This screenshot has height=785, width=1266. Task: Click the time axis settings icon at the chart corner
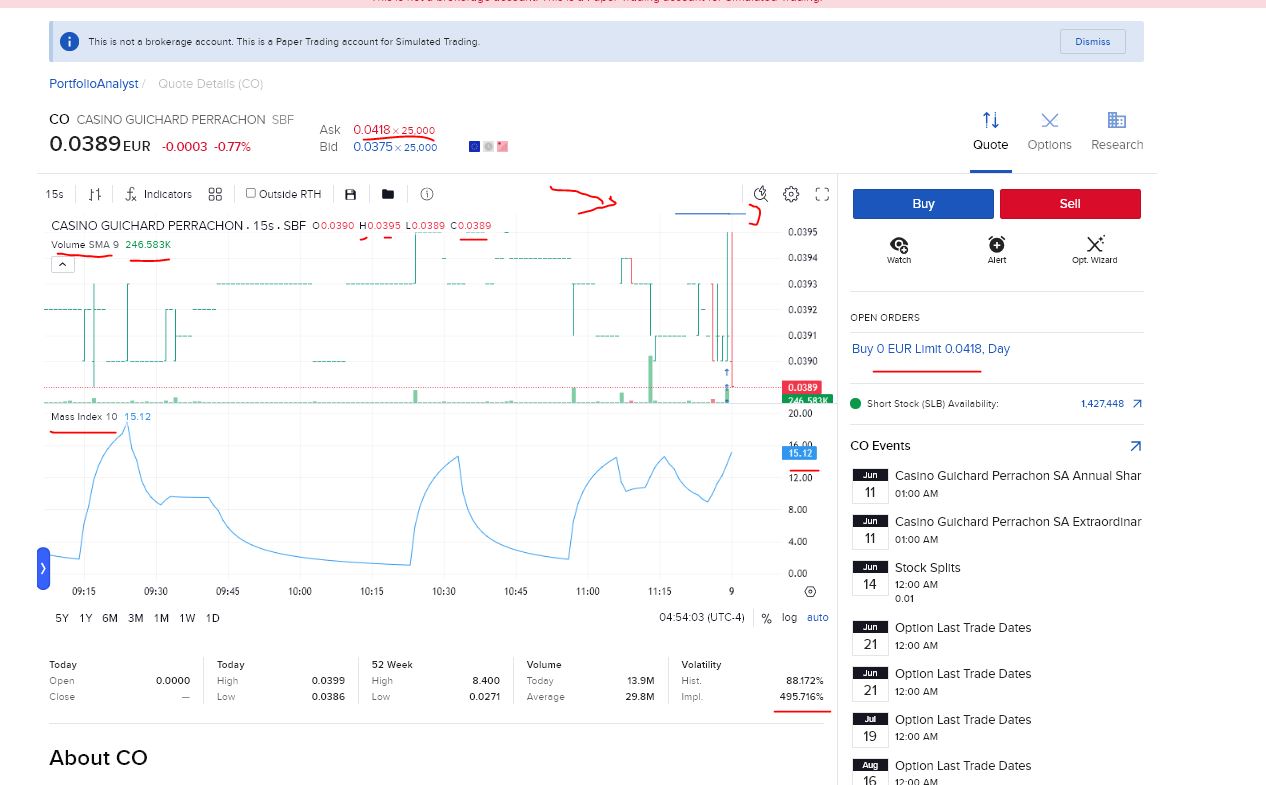point(810,591)
